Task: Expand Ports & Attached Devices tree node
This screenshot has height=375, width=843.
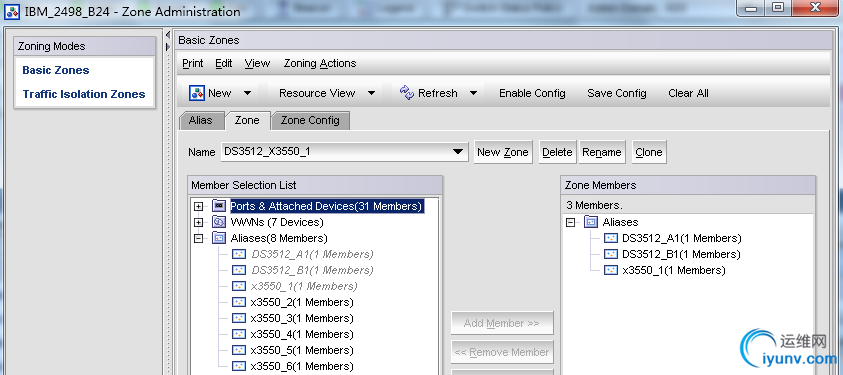Action: click(x=198, y=206)
